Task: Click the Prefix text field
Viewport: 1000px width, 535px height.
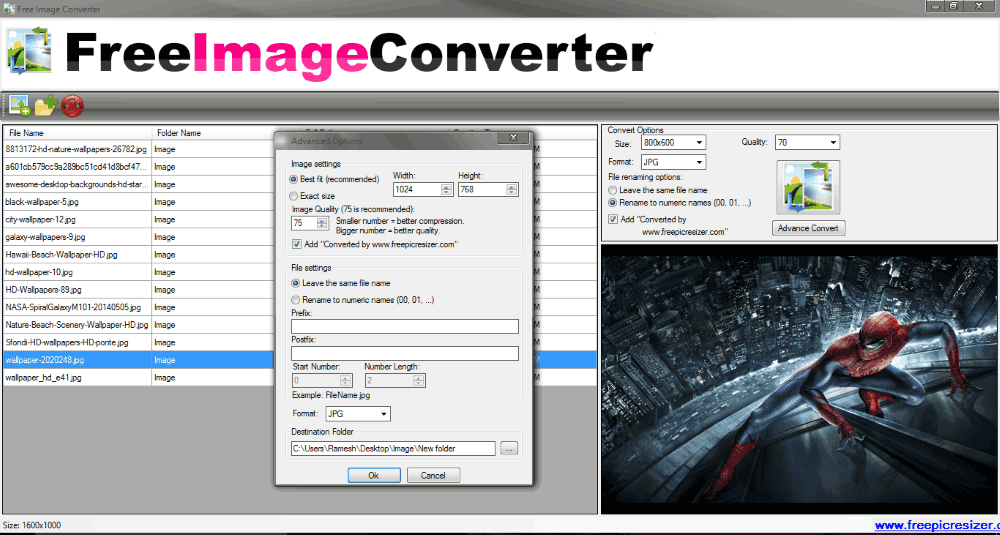Action: point(405,327)
